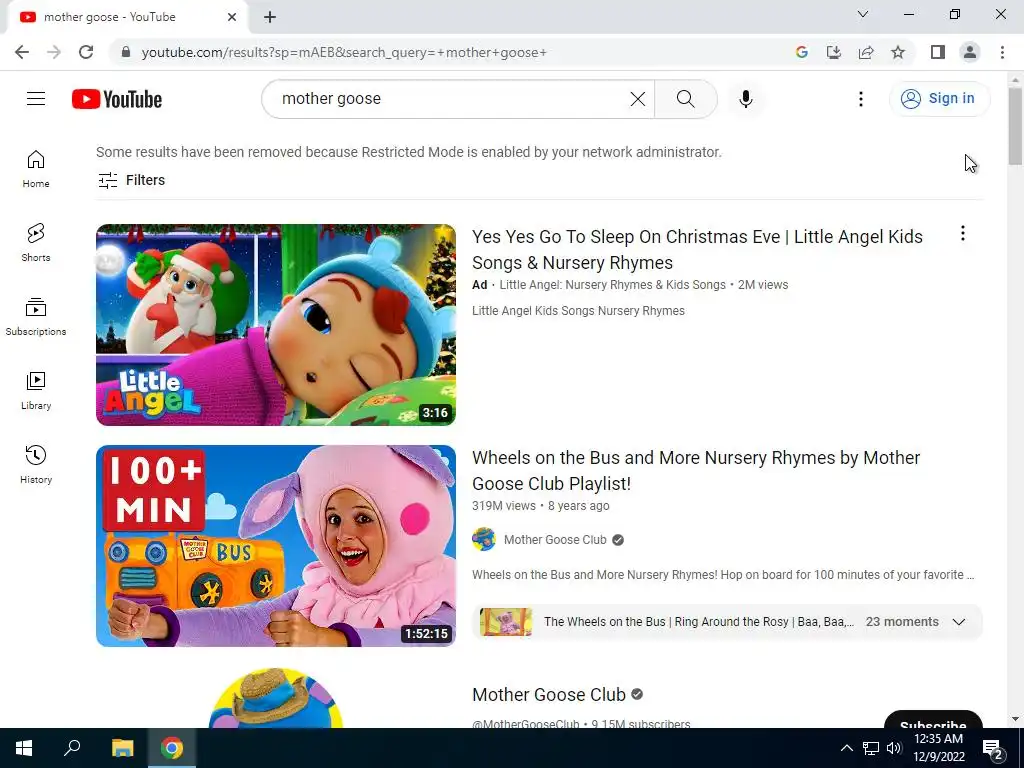Toggle Chrome side panel
Viewport: 1024px width, 768px height.
[x=938, y=52]
